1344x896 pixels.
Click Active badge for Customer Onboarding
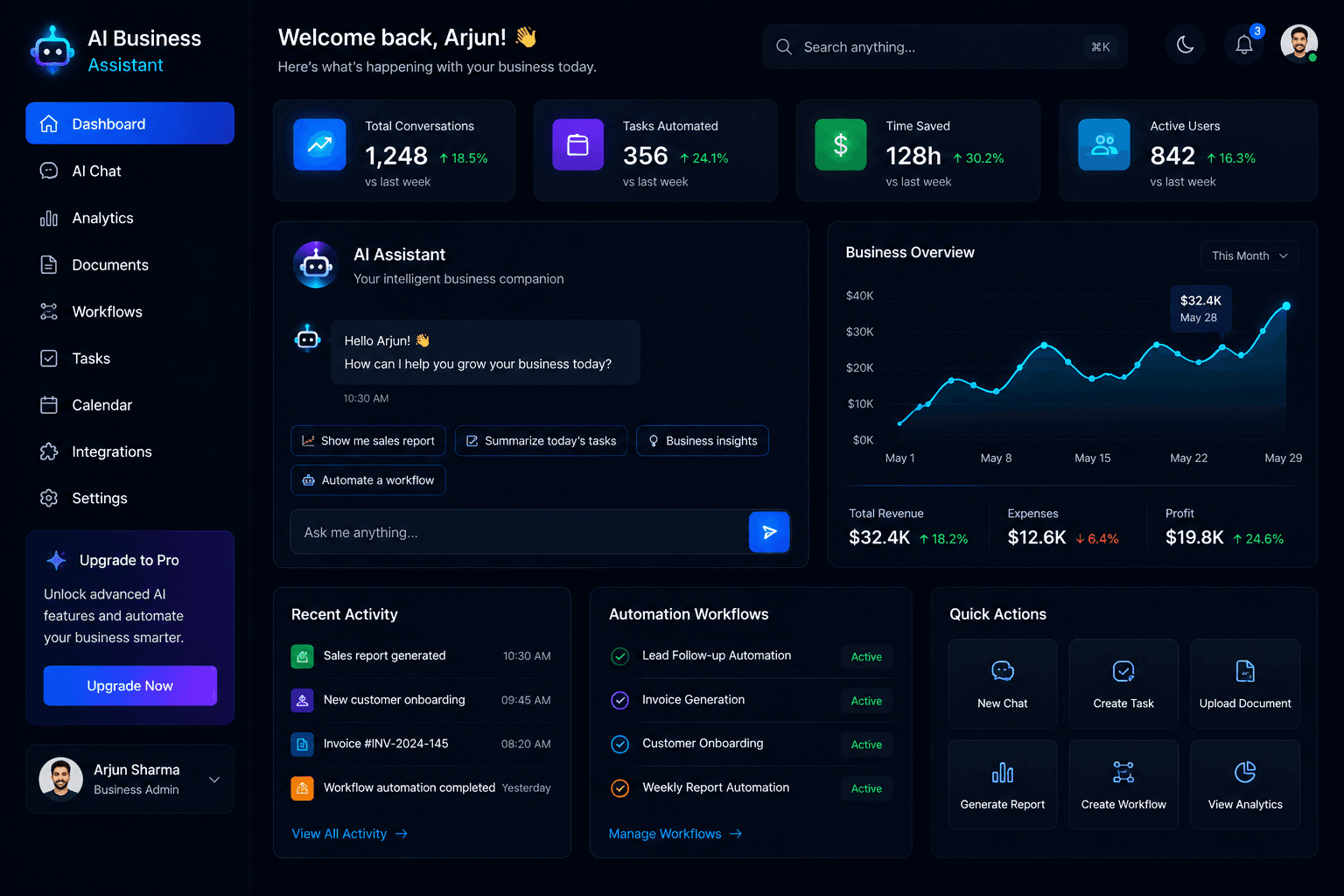point(866,745)
